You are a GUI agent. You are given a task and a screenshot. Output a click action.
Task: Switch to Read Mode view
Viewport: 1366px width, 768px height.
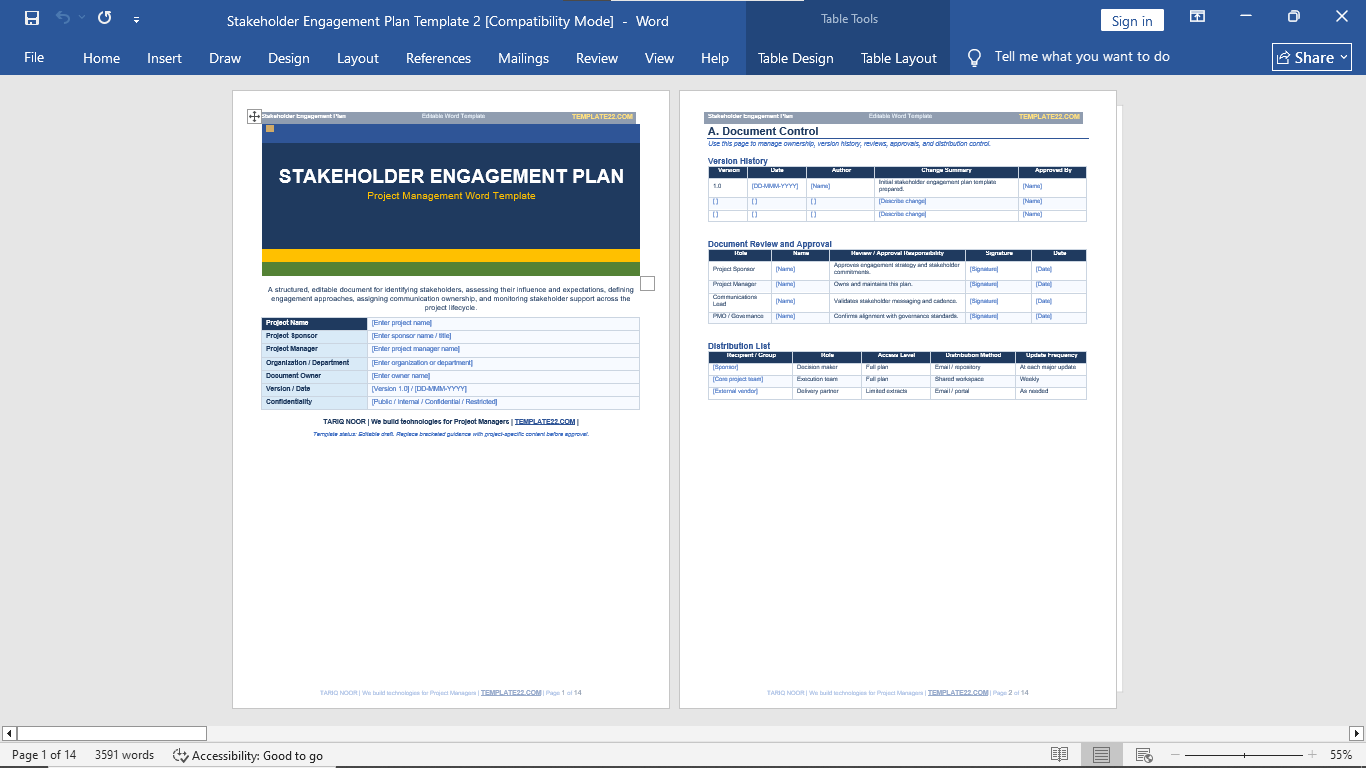[1059, 755]
